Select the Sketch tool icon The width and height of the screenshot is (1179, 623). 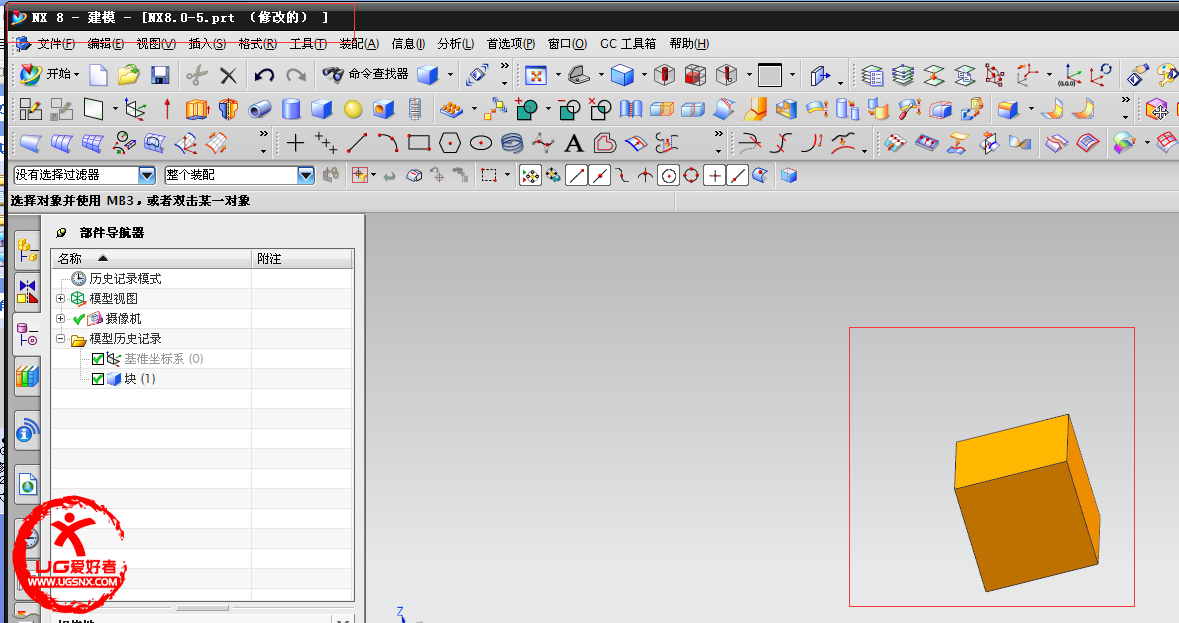point(31,110)
